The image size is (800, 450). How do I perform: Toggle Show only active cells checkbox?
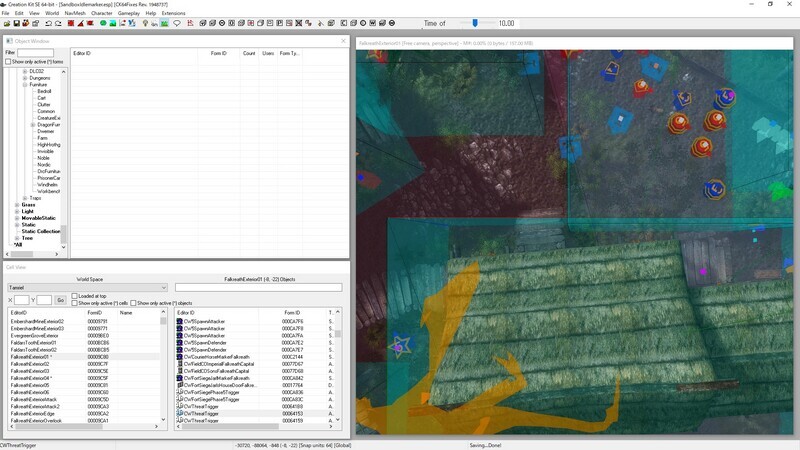(x=74, y=303)
